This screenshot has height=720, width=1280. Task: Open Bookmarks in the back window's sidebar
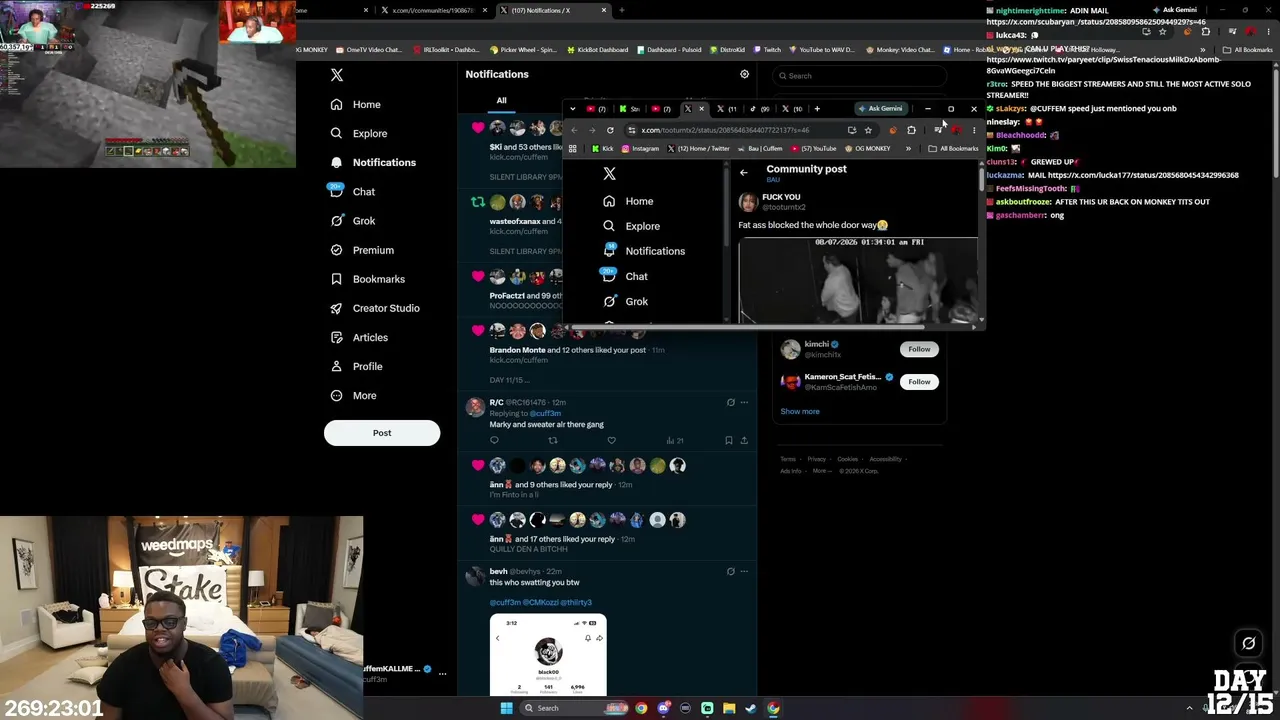click(x=367, y=279)
